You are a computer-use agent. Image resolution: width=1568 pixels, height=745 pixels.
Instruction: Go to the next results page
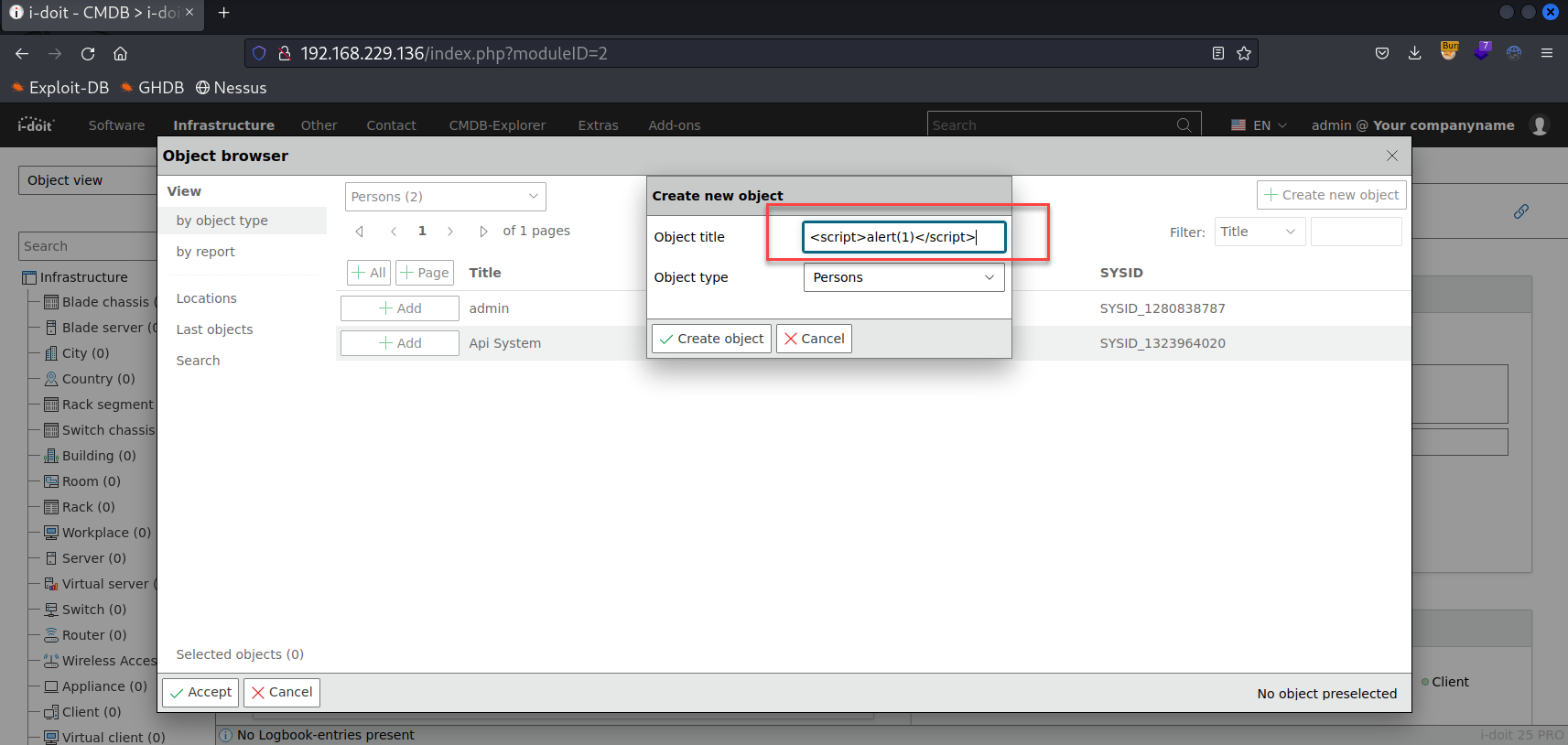tap(450, 231)
